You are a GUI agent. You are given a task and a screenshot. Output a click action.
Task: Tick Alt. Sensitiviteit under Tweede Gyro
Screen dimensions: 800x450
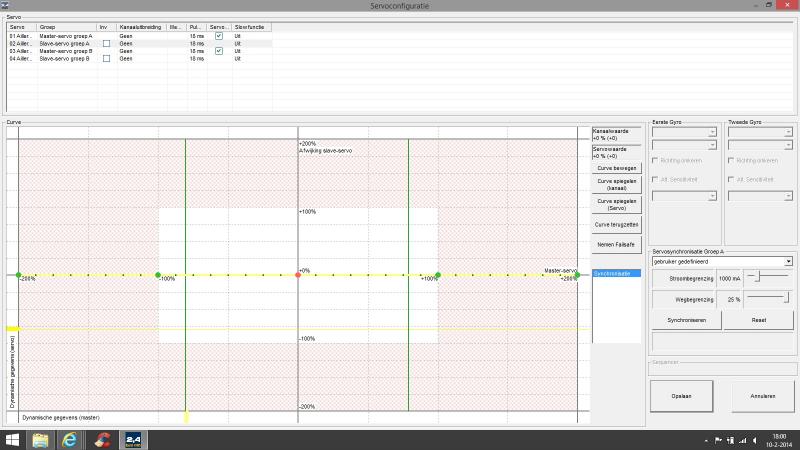click(x=731, y=179)
